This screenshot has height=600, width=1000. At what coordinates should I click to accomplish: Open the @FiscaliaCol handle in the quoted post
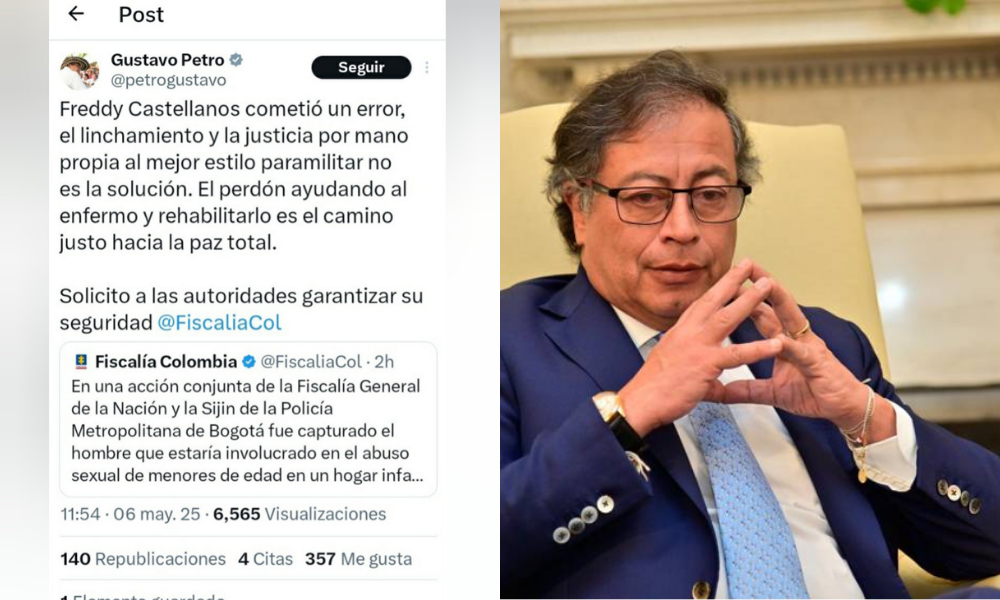coord(311,362)
